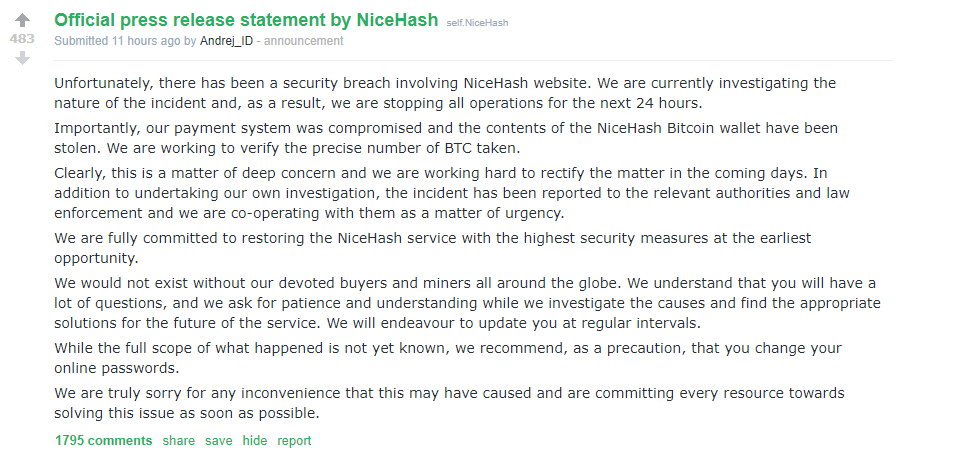Click the announcement flair tag
This screenshot has width=961, height=454.
click(x=304, y=41)
